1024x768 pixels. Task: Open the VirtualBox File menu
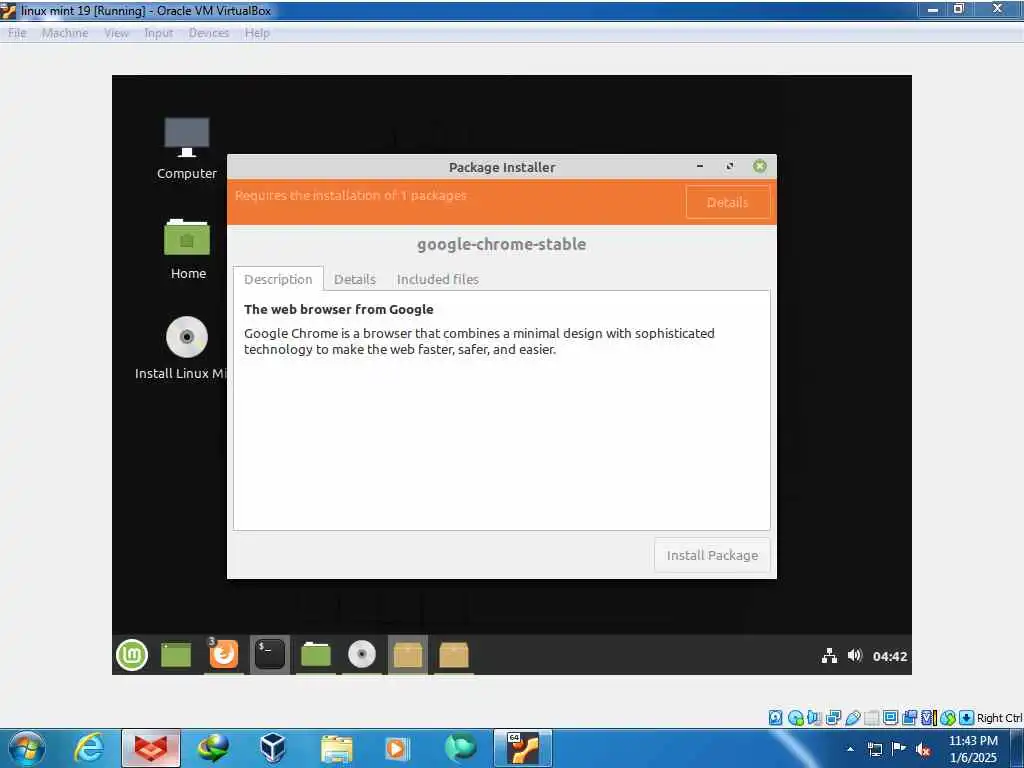[17, 33]
